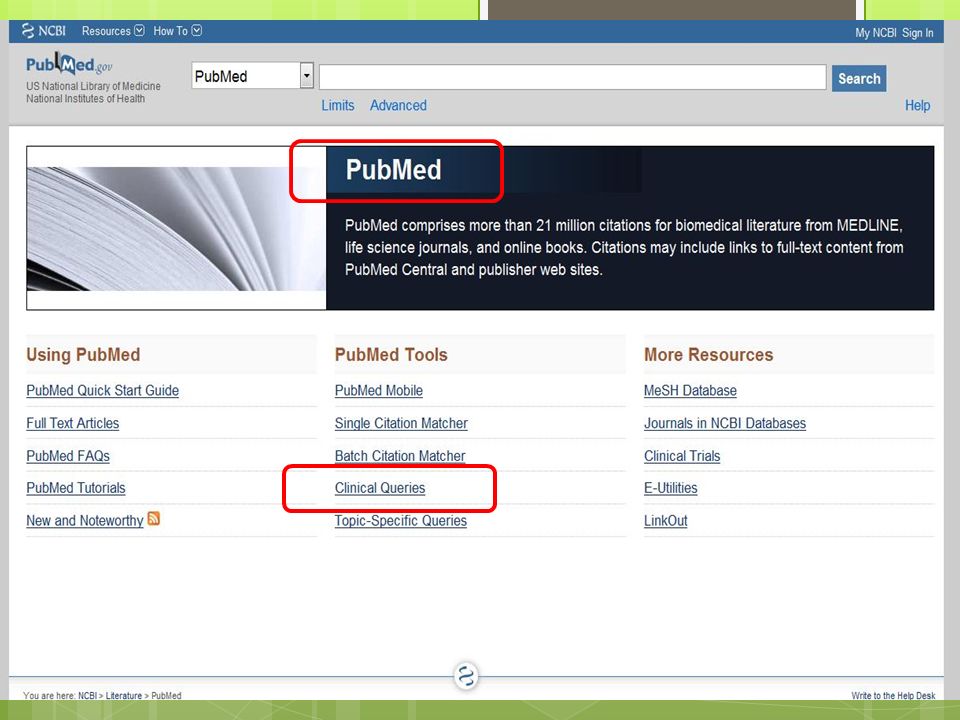Click the PubMed Tools heading

[x=391, y=354]
